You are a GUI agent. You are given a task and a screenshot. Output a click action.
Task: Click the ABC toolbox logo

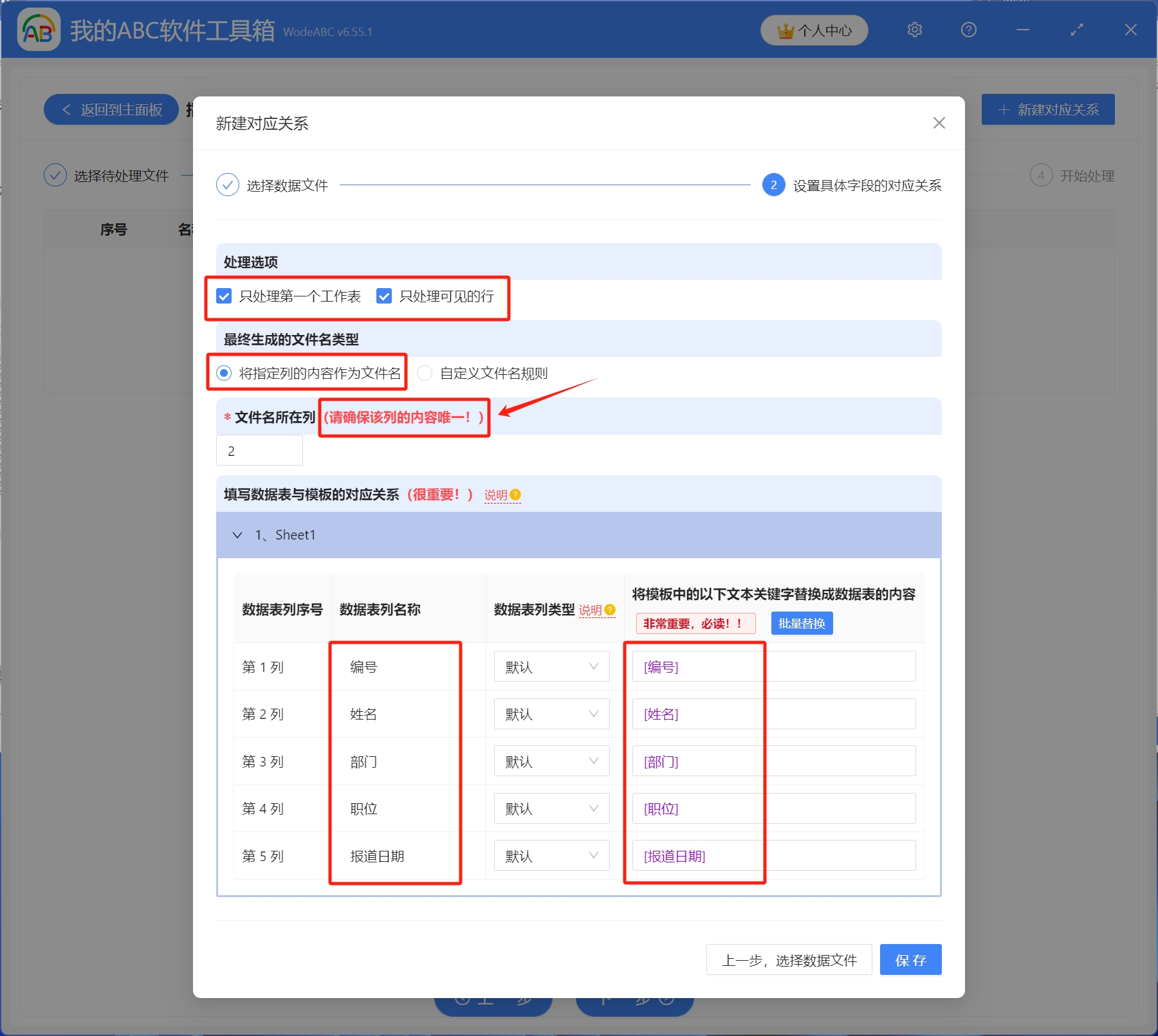(x=39, y=29)
